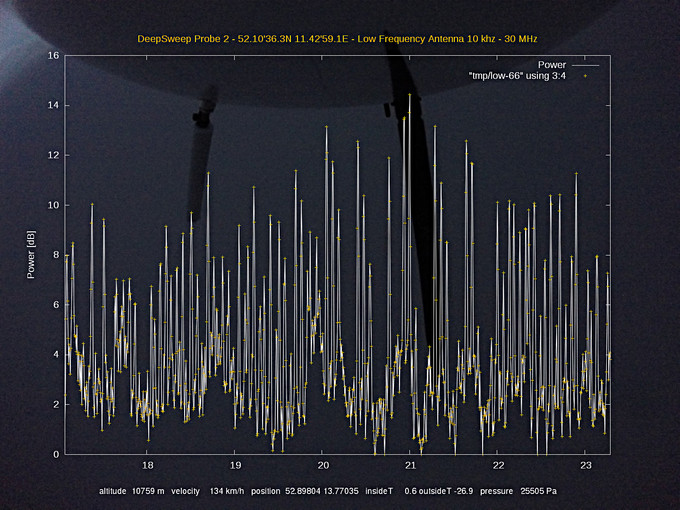The width and height of the screenshot is (680, 510).
Task: Click the white line sample in the Power legend
Action: (x=585, y=65)
